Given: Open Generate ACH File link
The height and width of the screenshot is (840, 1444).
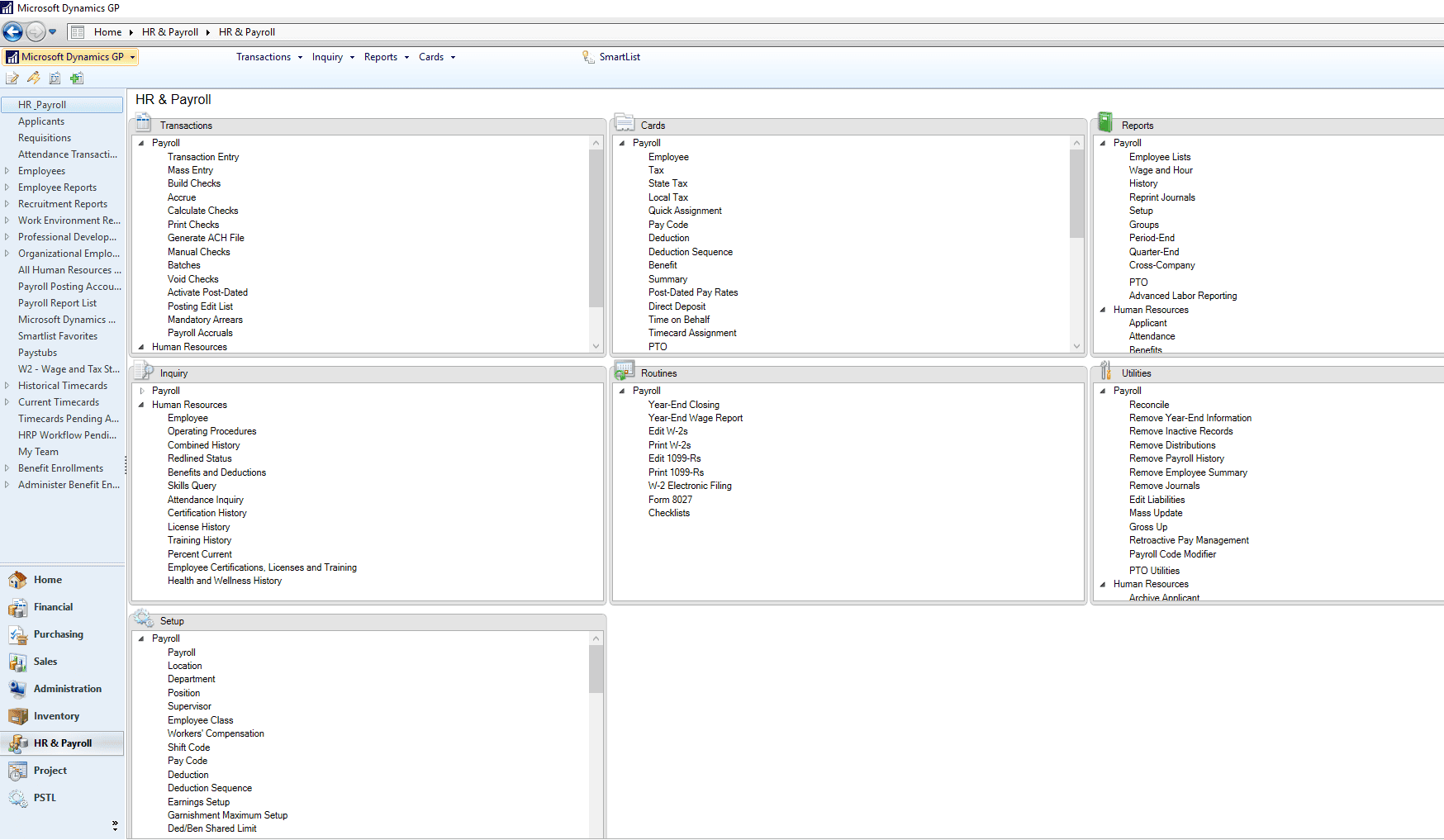Looking at the screenshot, I should [206, 238].
